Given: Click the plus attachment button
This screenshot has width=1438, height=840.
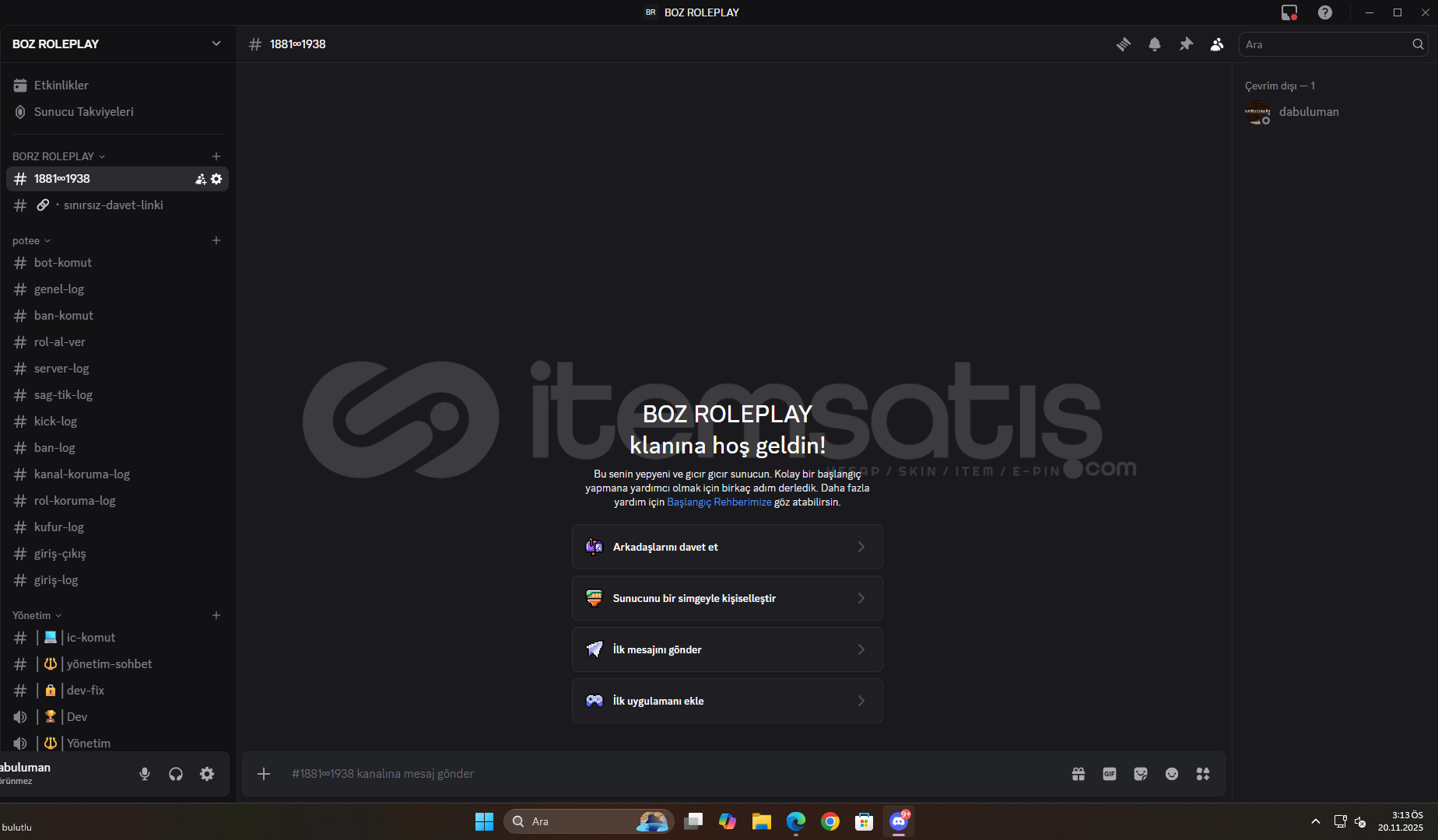Looking at the screenshot, I should coord(264,774).
